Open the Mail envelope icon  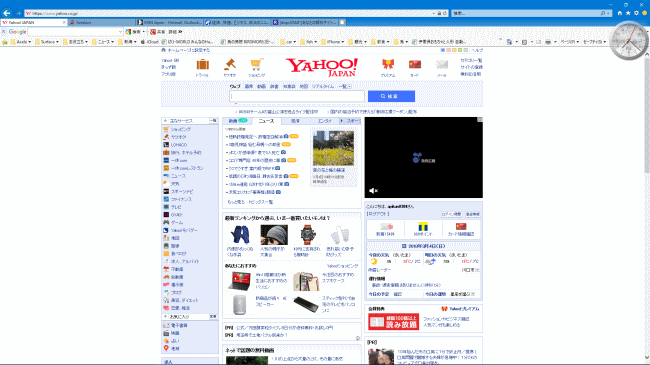pos(442,64)
